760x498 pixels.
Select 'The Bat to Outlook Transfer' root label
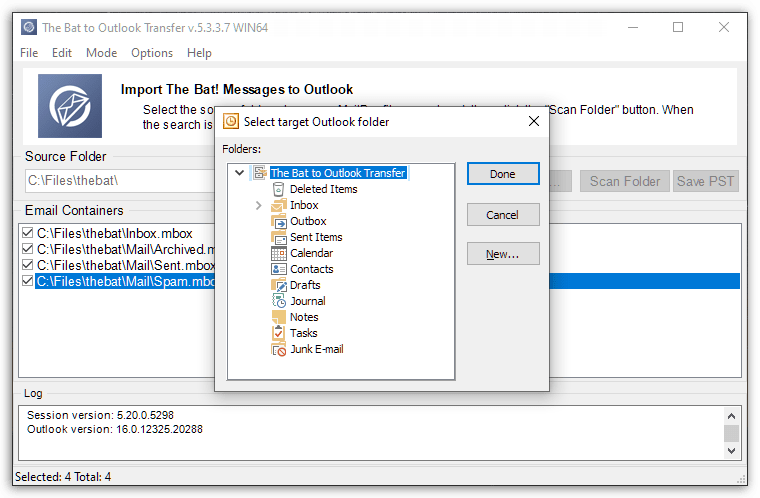point(338,173)
